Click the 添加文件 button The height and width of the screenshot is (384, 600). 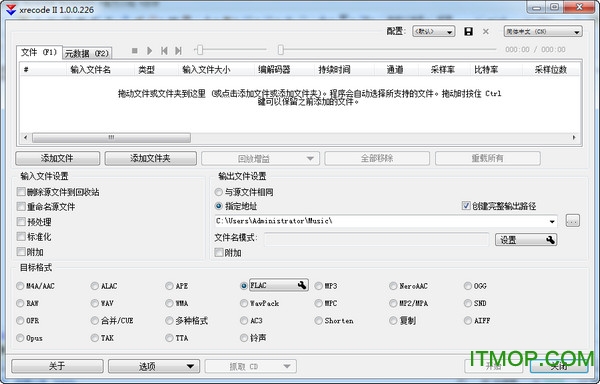(x=57, y=158)
